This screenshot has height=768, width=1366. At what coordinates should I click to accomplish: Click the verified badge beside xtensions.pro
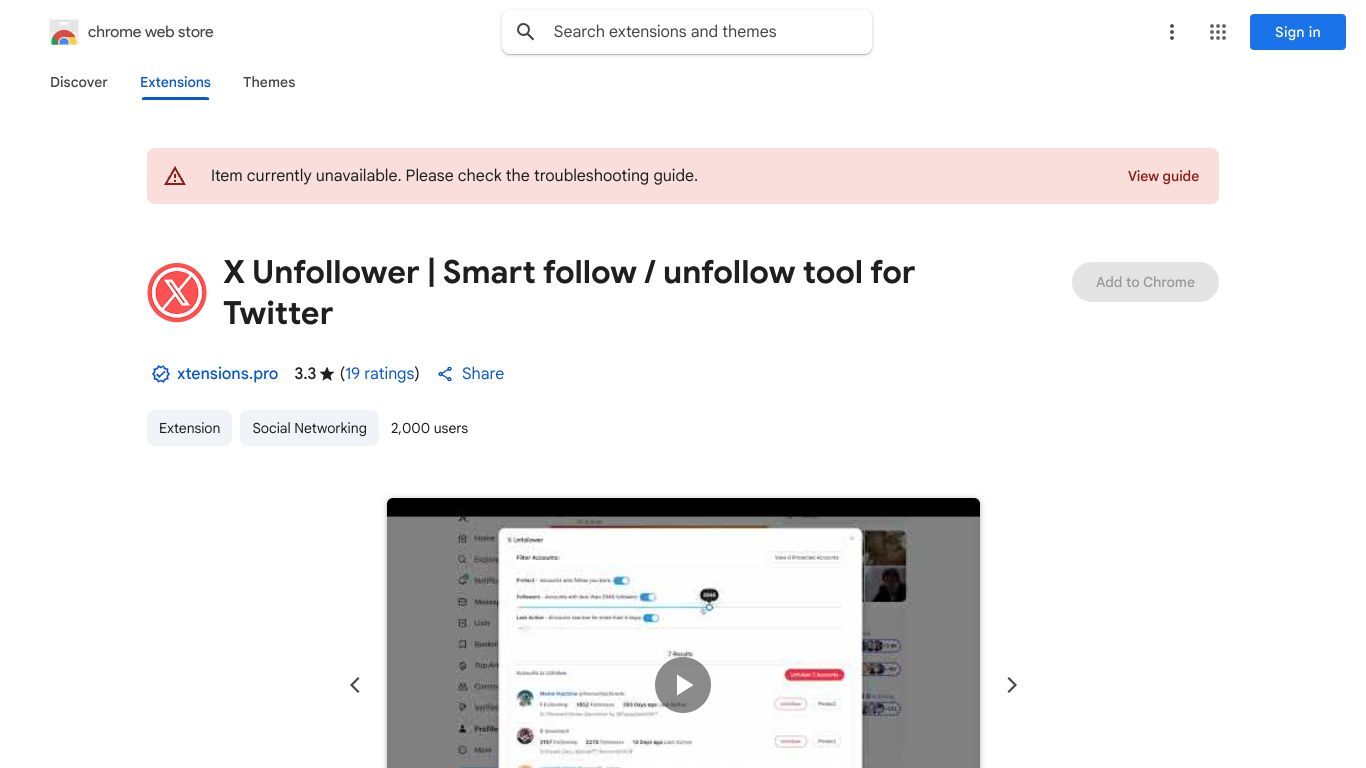(x=160, y=374)
